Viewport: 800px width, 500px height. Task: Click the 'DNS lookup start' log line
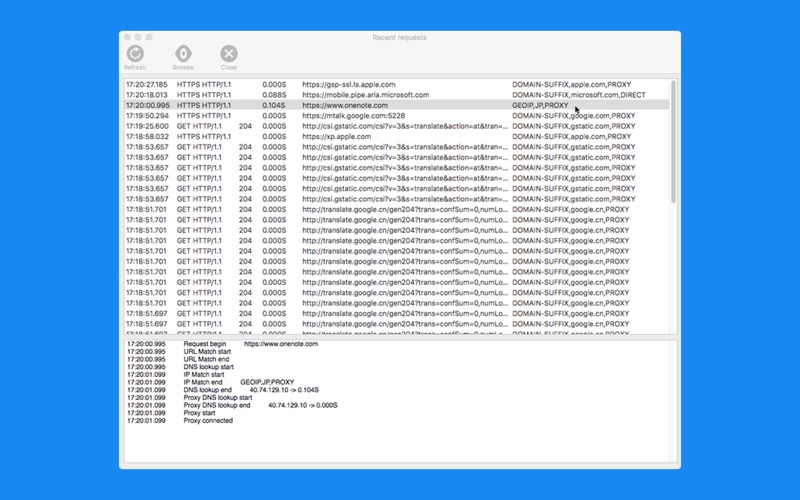click(398, 367)
